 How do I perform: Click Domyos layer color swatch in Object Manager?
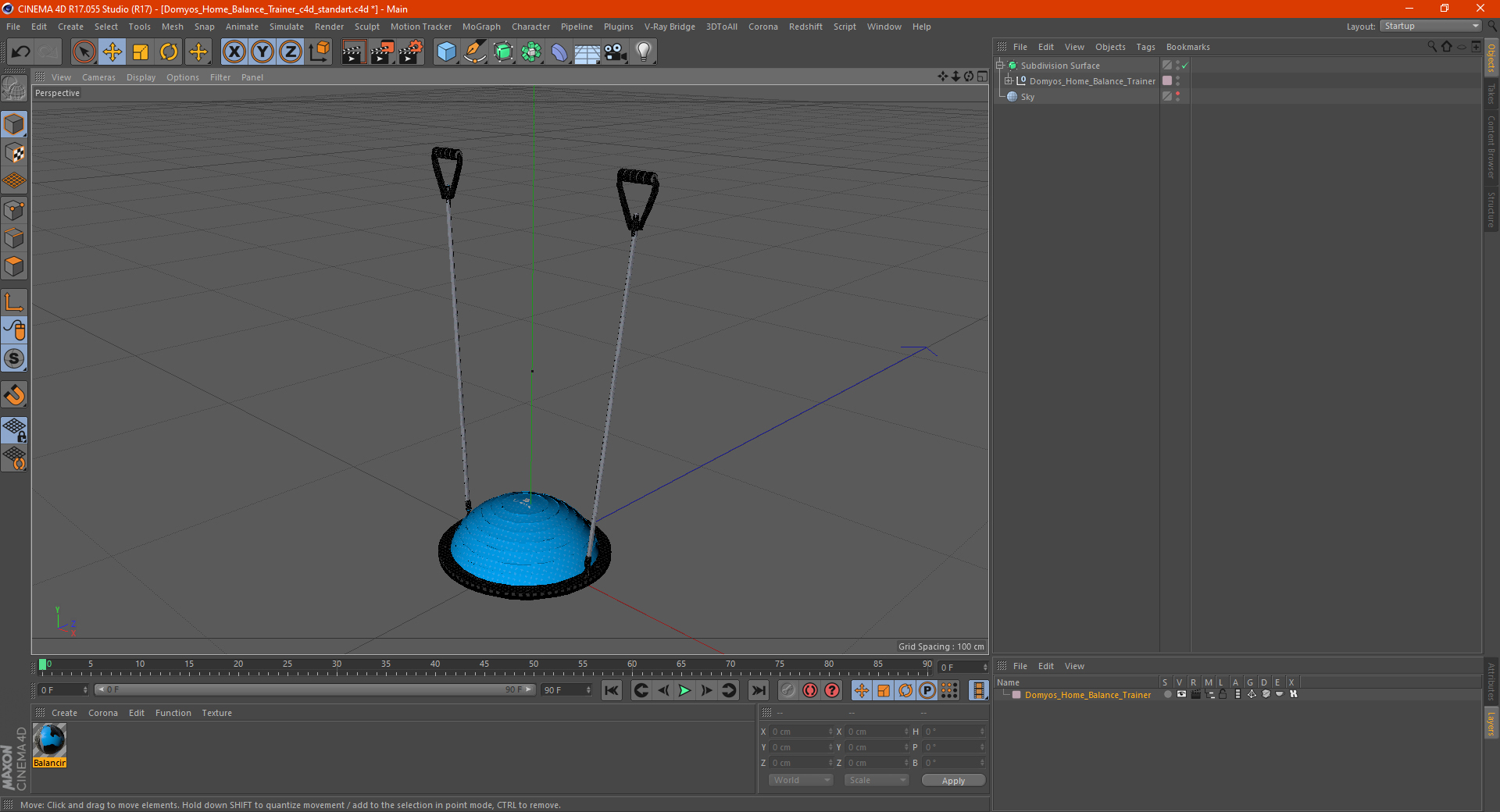click(1167, 81)
